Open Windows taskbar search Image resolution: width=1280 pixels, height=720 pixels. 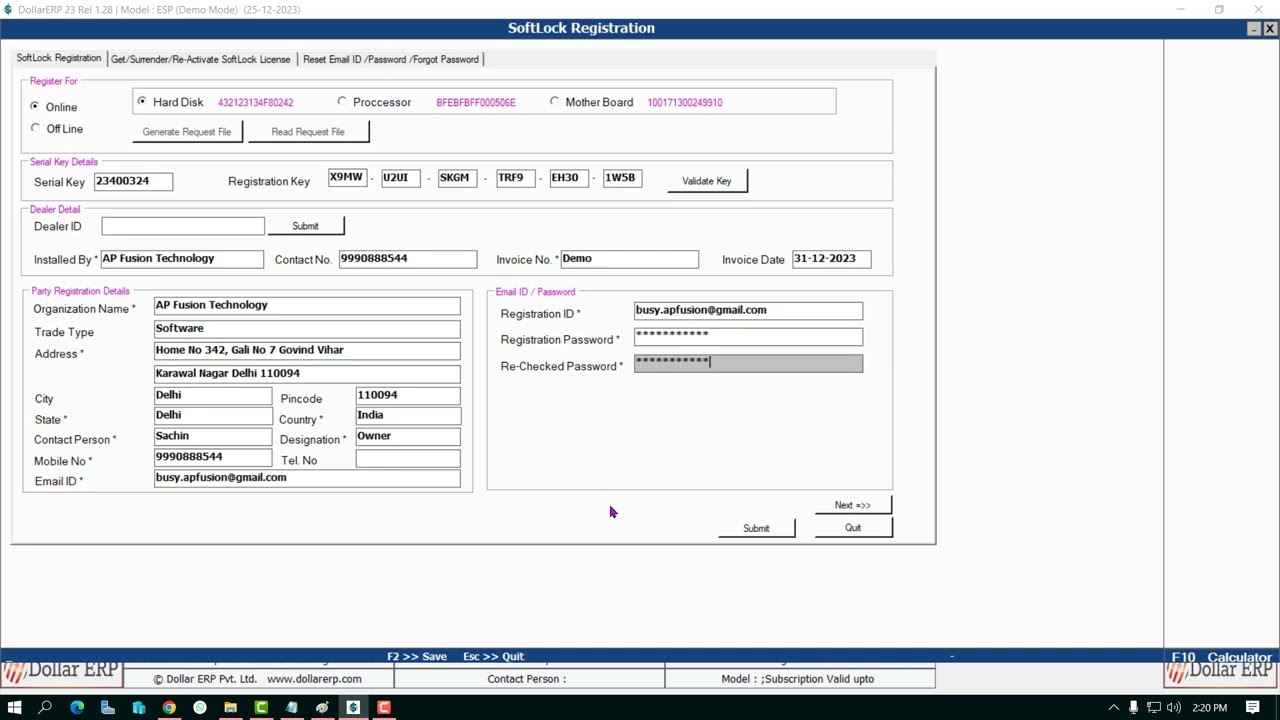45,707
